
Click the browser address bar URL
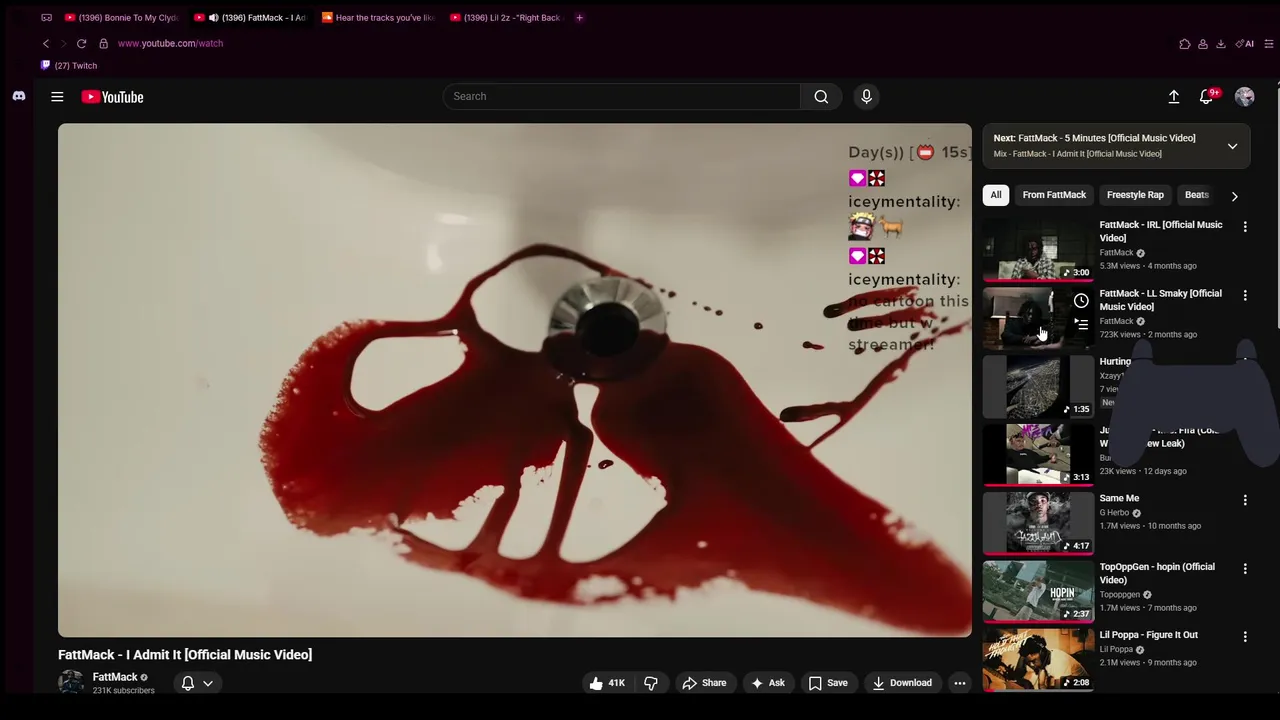click(x=170, y=43)
